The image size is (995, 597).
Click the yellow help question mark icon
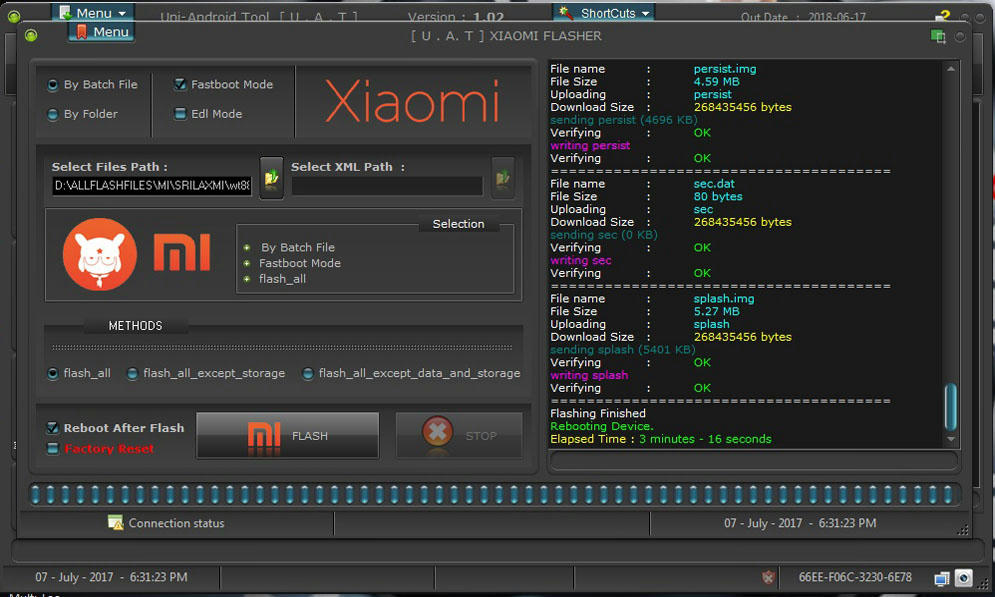click(x=944, y=15)
